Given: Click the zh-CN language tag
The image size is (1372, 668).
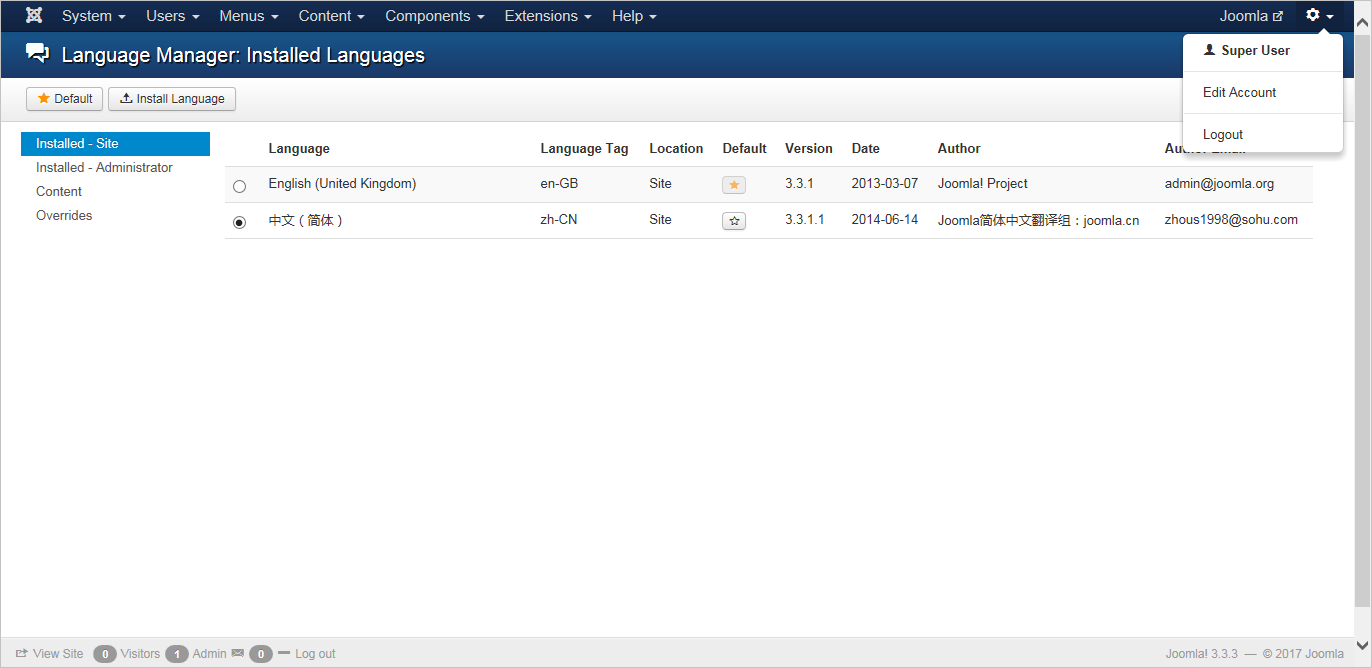Looking at the screenshot, I should 558,220.
